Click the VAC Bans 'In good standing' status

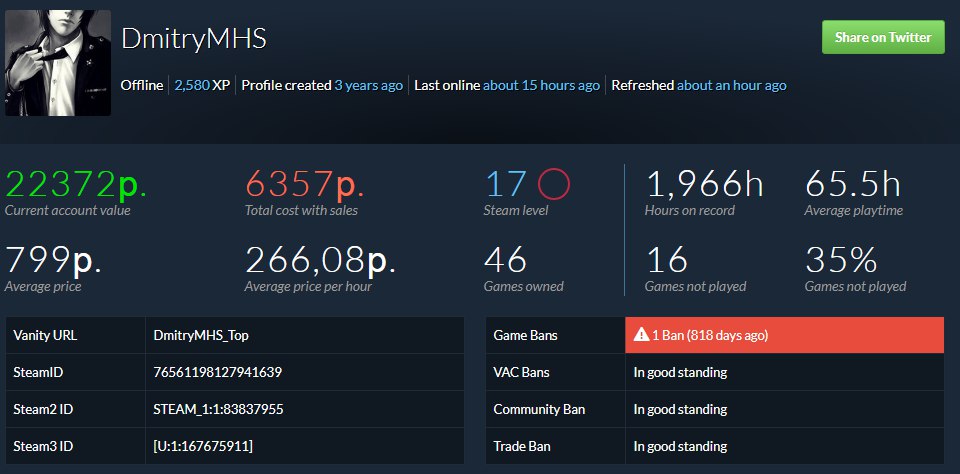point(680,373)
